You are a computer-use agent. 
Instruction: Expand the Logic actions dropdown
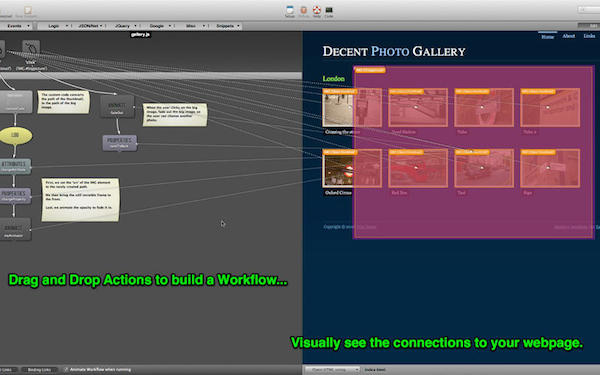[56, 26]
